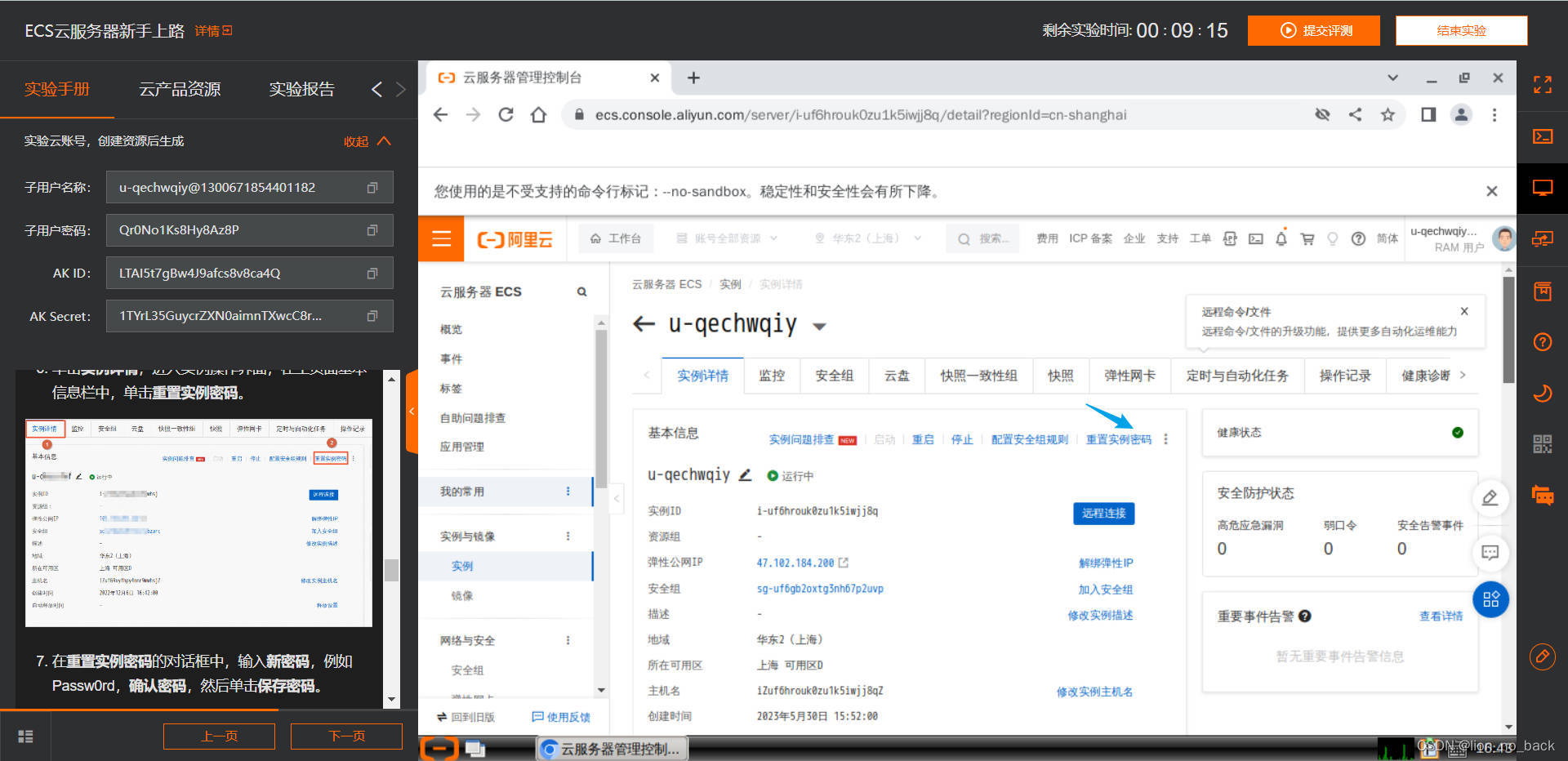Copy the sub-user name field value

pyautogui.click(x=372, y=188)
